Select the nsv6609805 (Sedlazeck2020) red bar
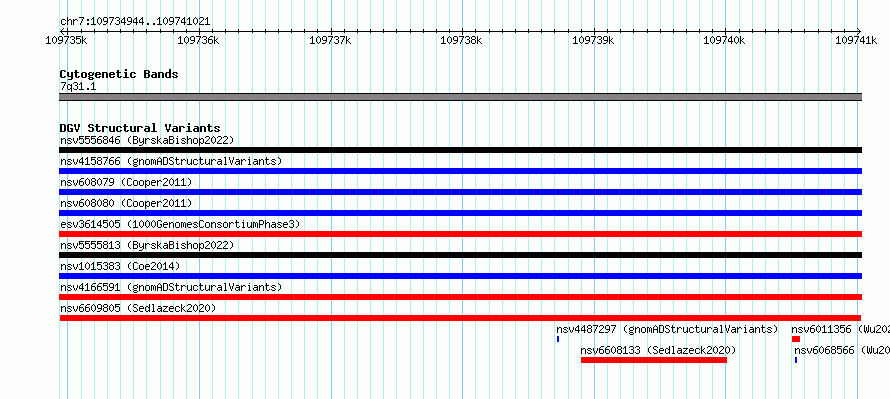Viewport: 890px width, 399px height. coord(460,318)
